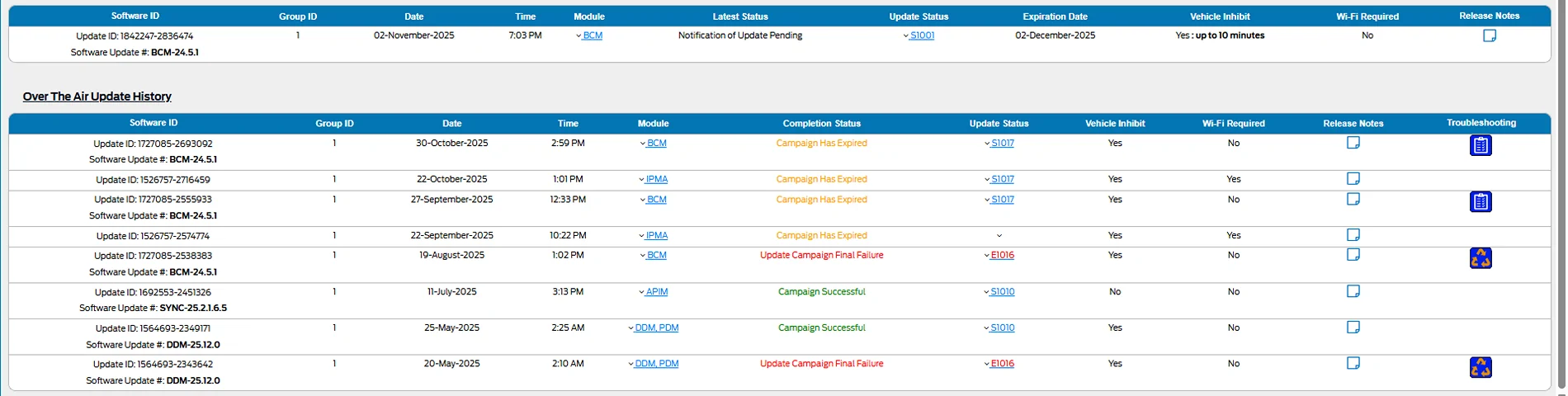Open release notes for 27-September-2025 BCM update
The height and width of the screenshot is (396, 1568).
pos(1353,199)
